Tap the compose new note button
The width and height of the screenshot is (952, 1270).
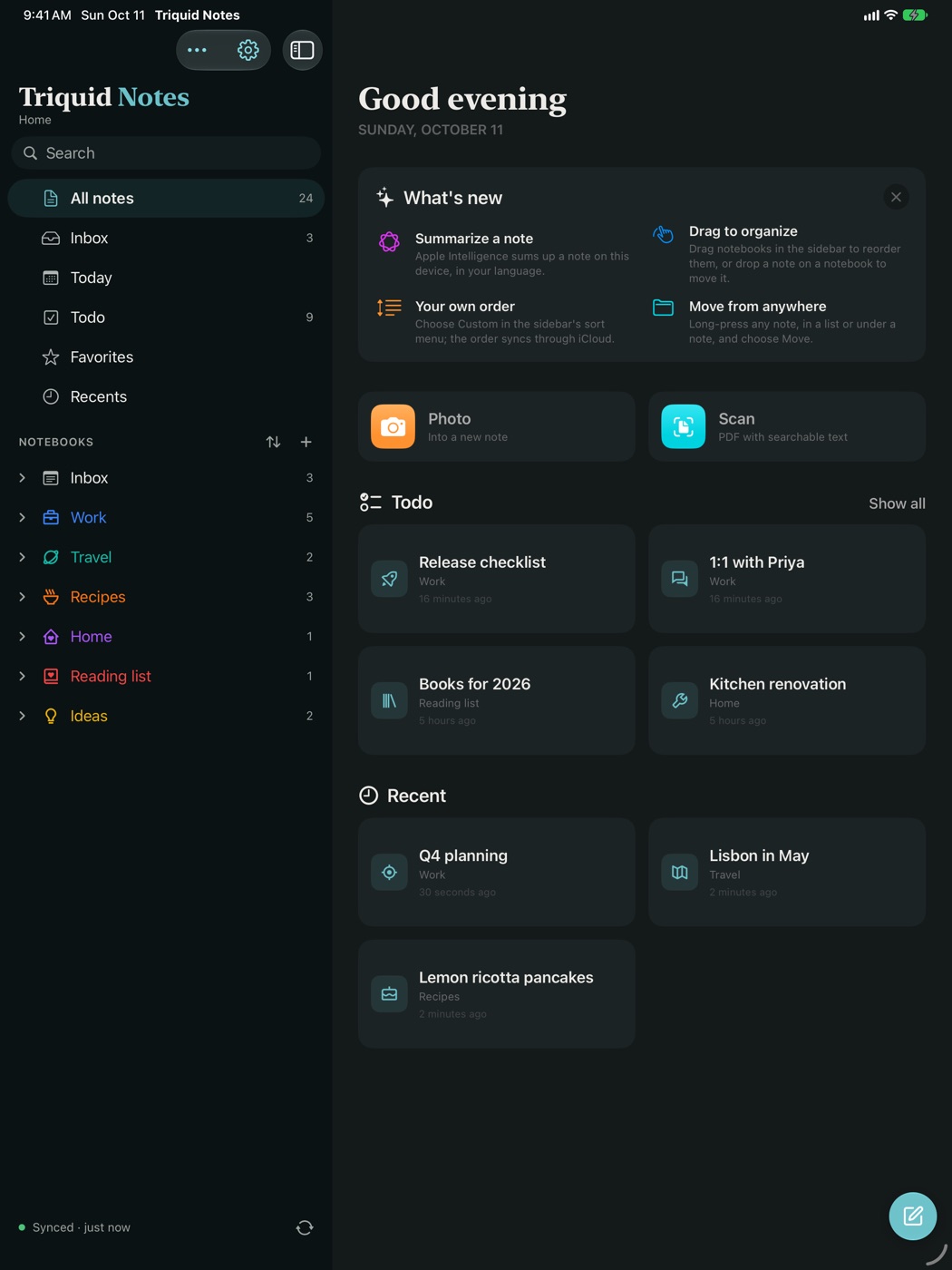[912, 1216]
